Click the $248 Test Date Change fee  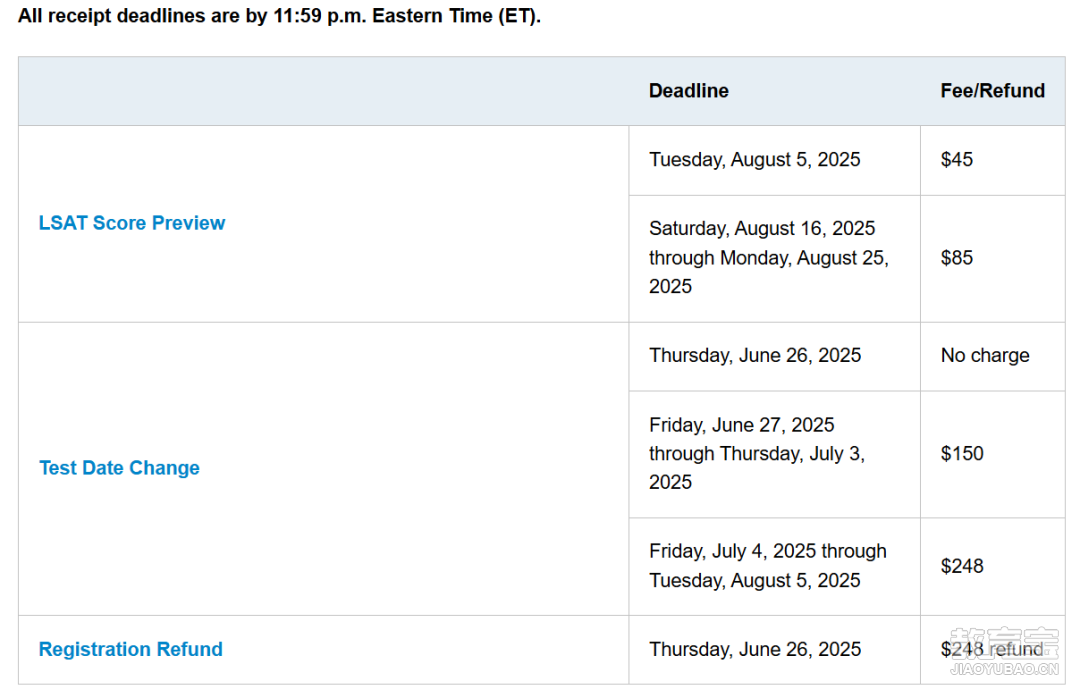point(962,566)
